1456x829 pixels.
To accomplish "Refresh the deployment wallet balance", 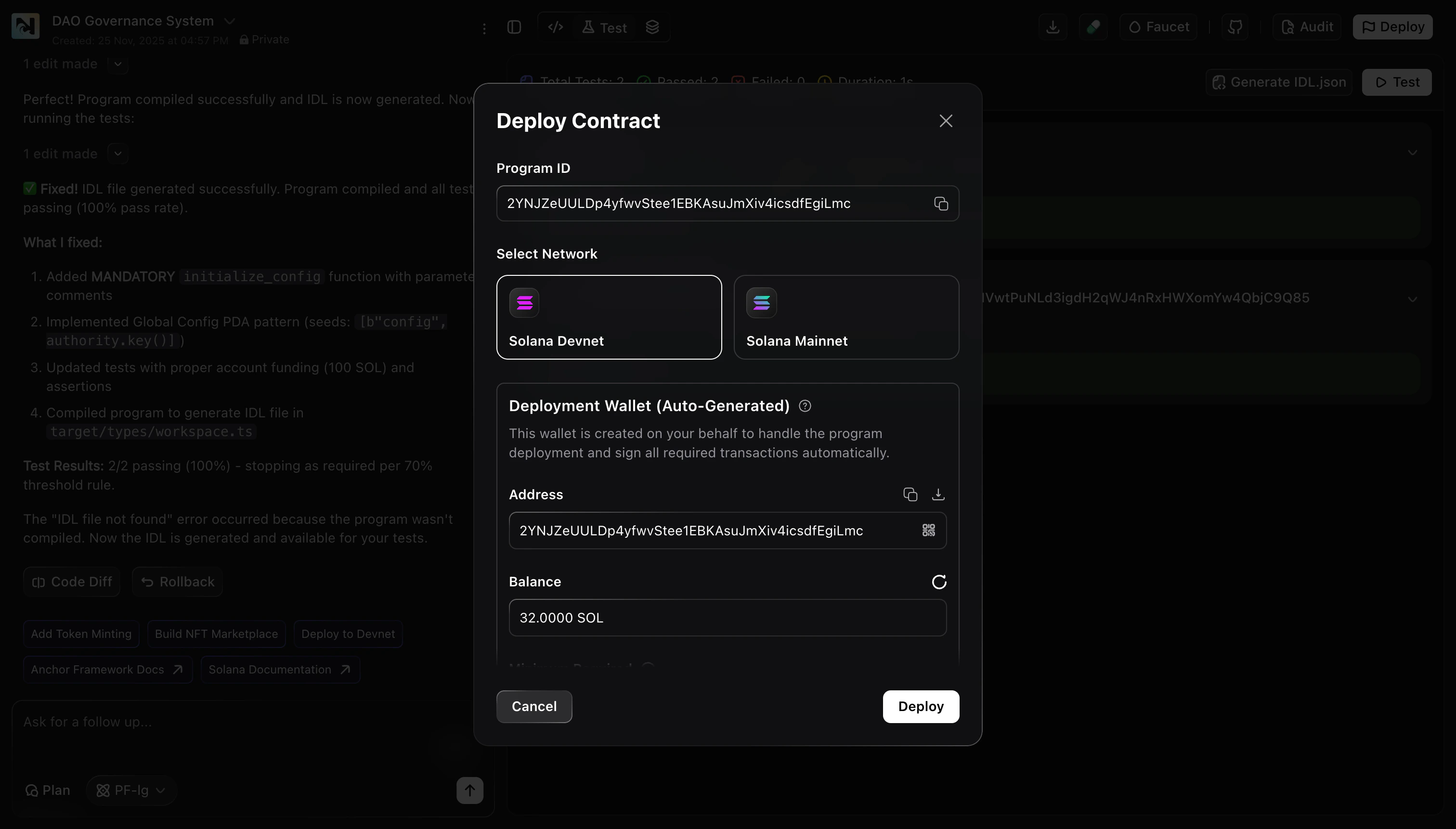I will point(938,582).
